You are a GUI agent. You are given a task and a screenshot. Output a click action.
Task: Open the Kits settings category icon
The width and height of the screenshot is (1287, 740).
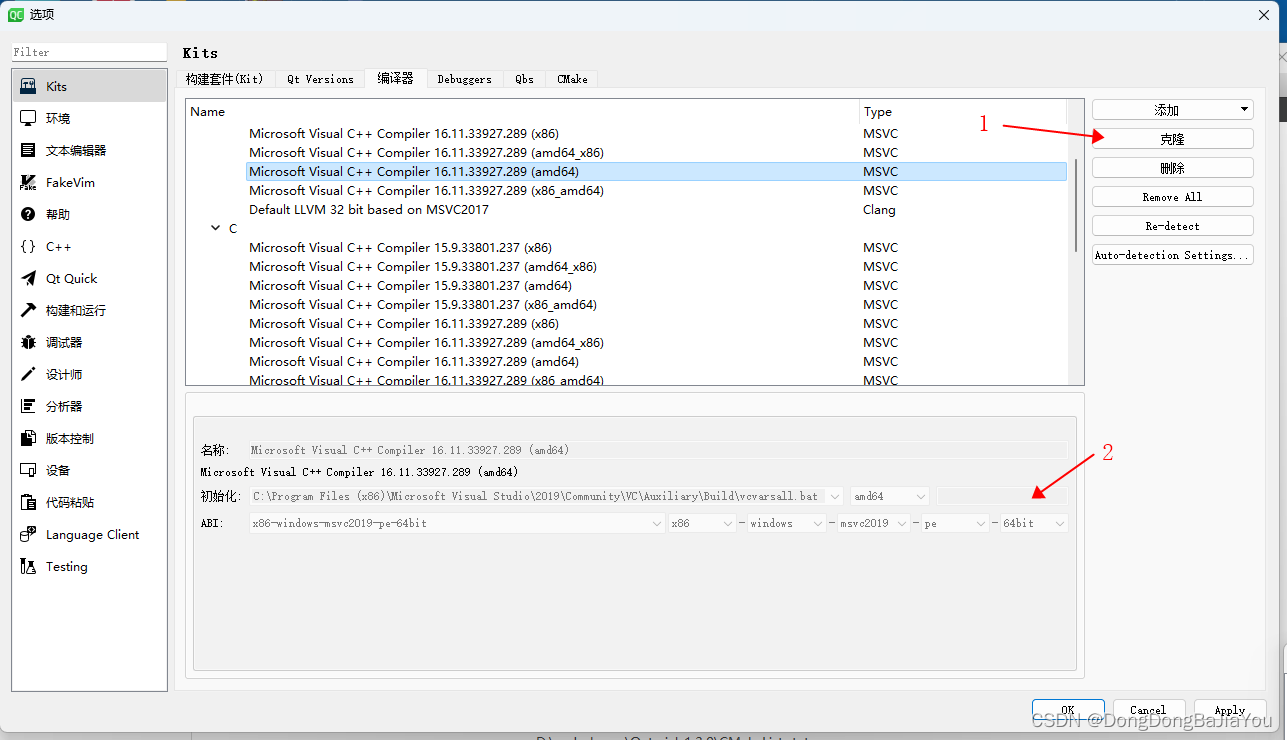coord(28,87)
